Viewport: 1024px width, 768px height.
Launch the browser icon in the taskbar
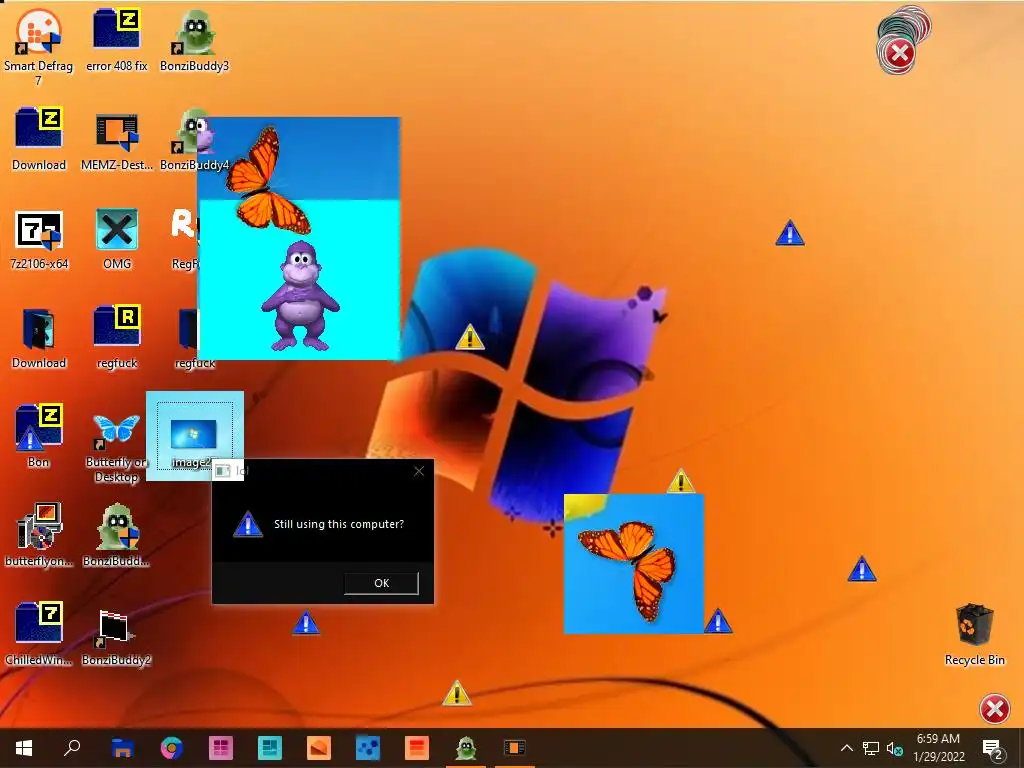(x=172, y=748)
